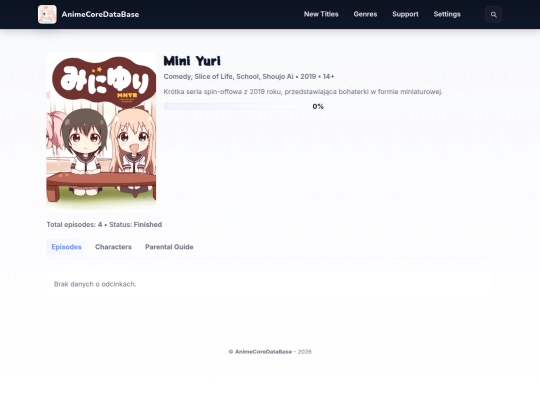Viewport: 540px width, 405px height.
Task: Click the watch progress bar
Action: point(231,106)
